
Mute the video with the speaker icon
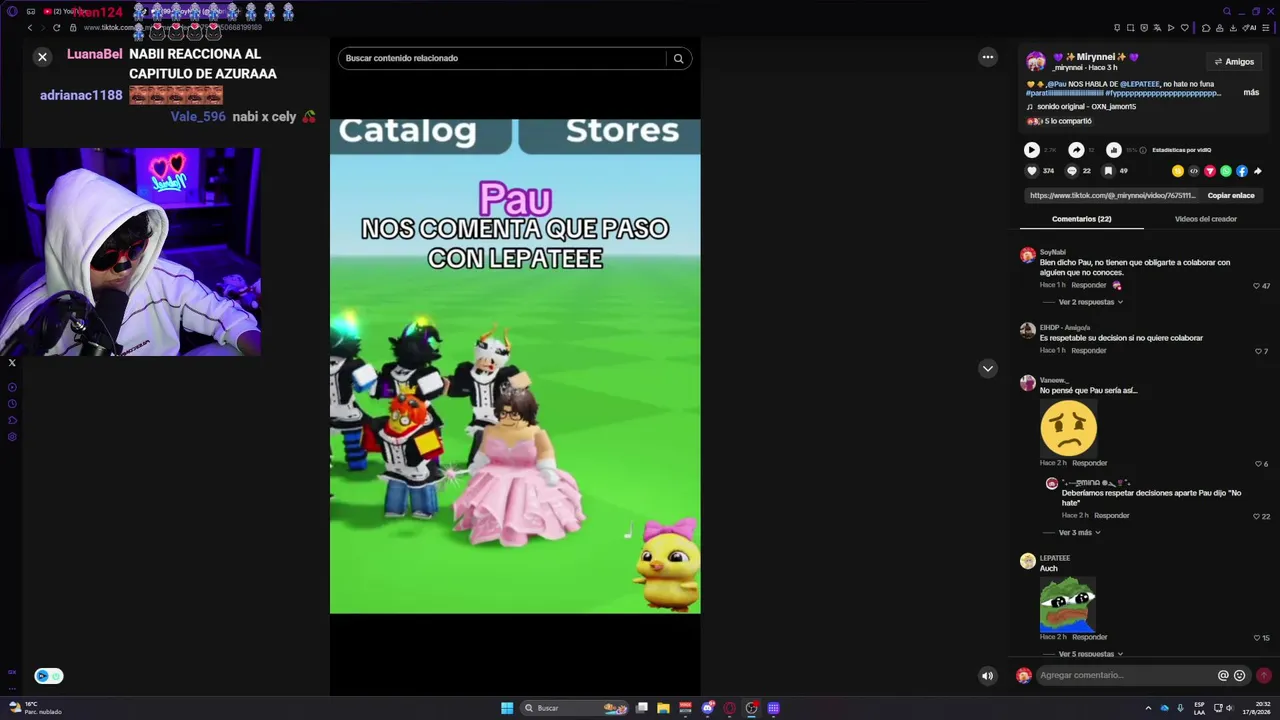pyautogui.click(x=987, y=676)
